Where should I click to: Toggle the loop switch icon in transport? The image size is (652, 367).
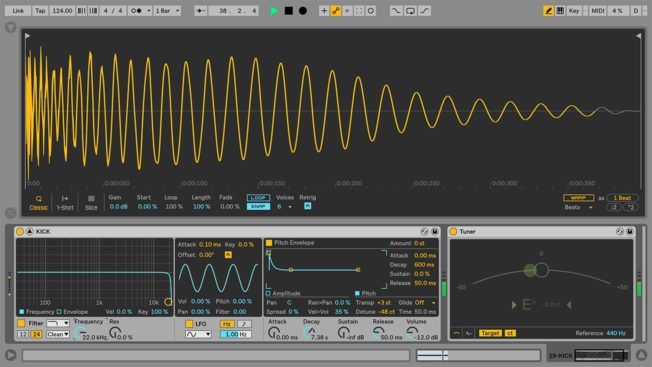point(410,11)
